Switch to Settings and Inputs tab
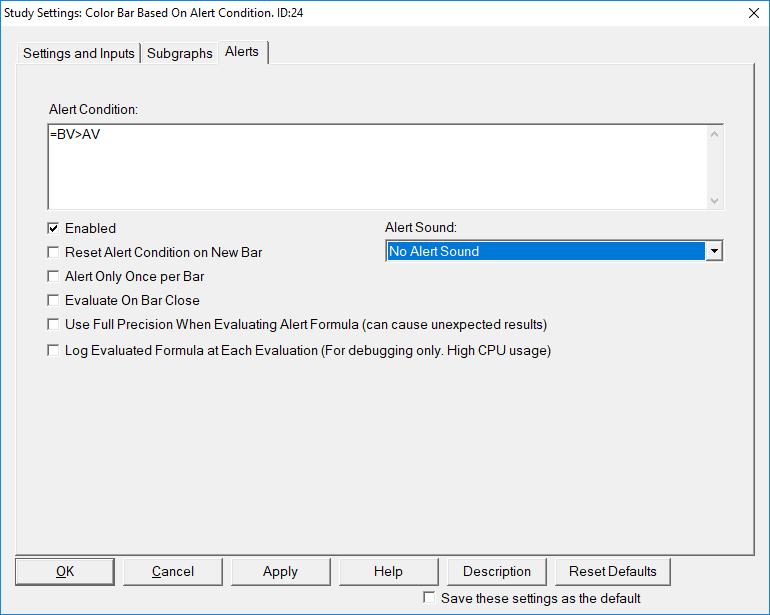The height and width of the screenshot is (615, 770). [79, 53]
